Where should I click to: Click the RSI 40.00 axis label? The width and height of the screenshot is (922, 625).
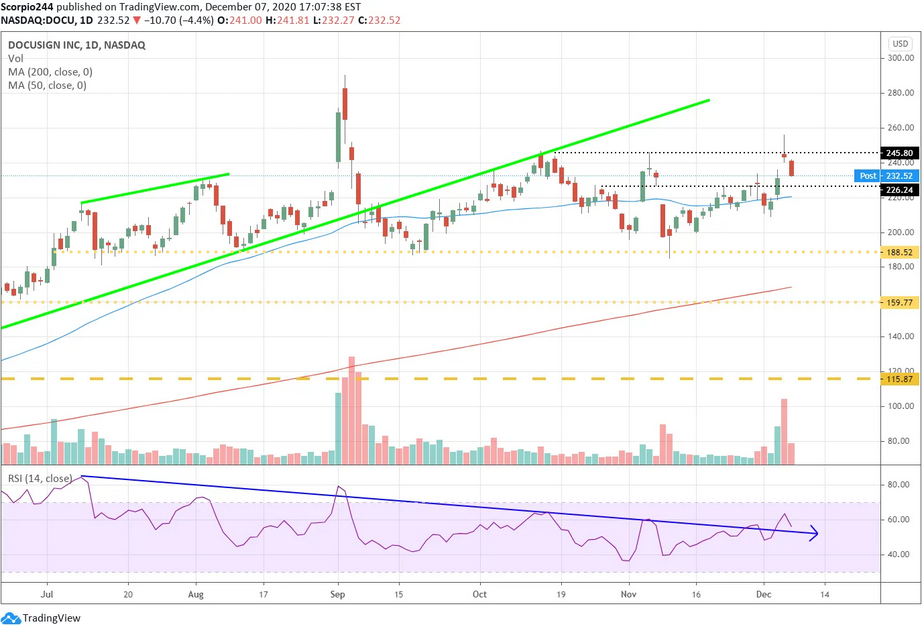pyautogui.click(x=901, y=554)
